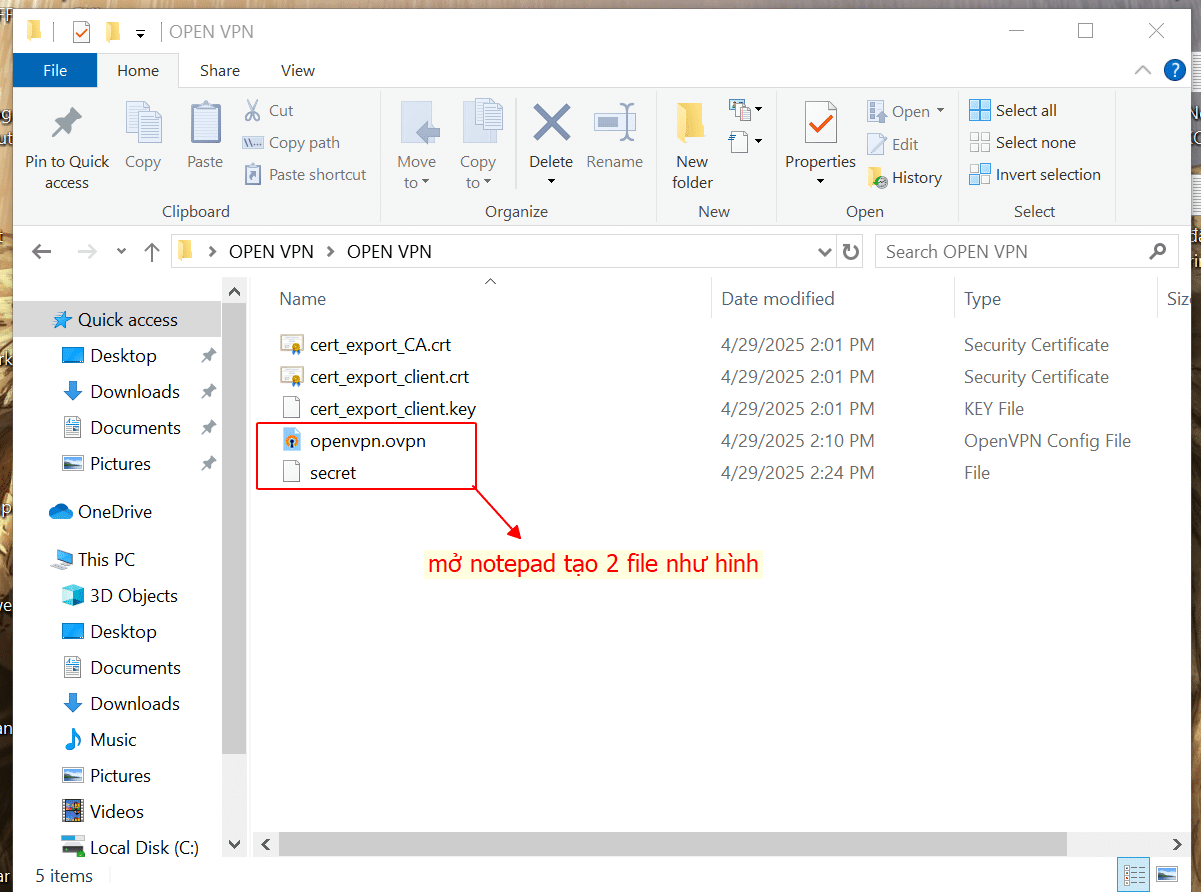Select the secret file

333,473
